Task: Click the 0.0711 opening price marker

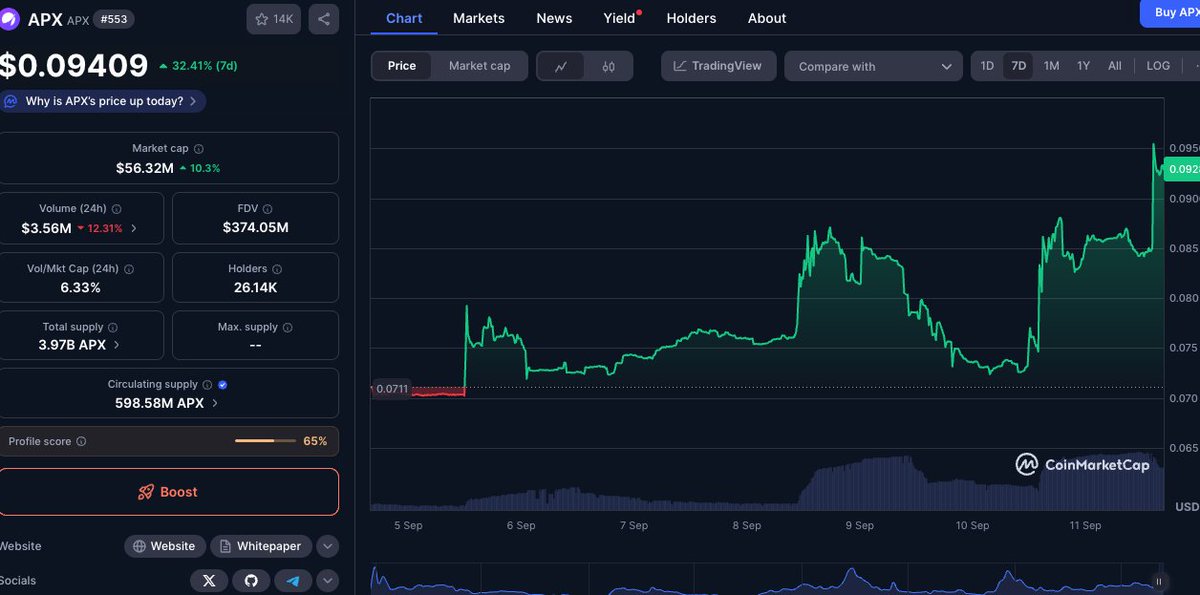Action: click(391, 388)
